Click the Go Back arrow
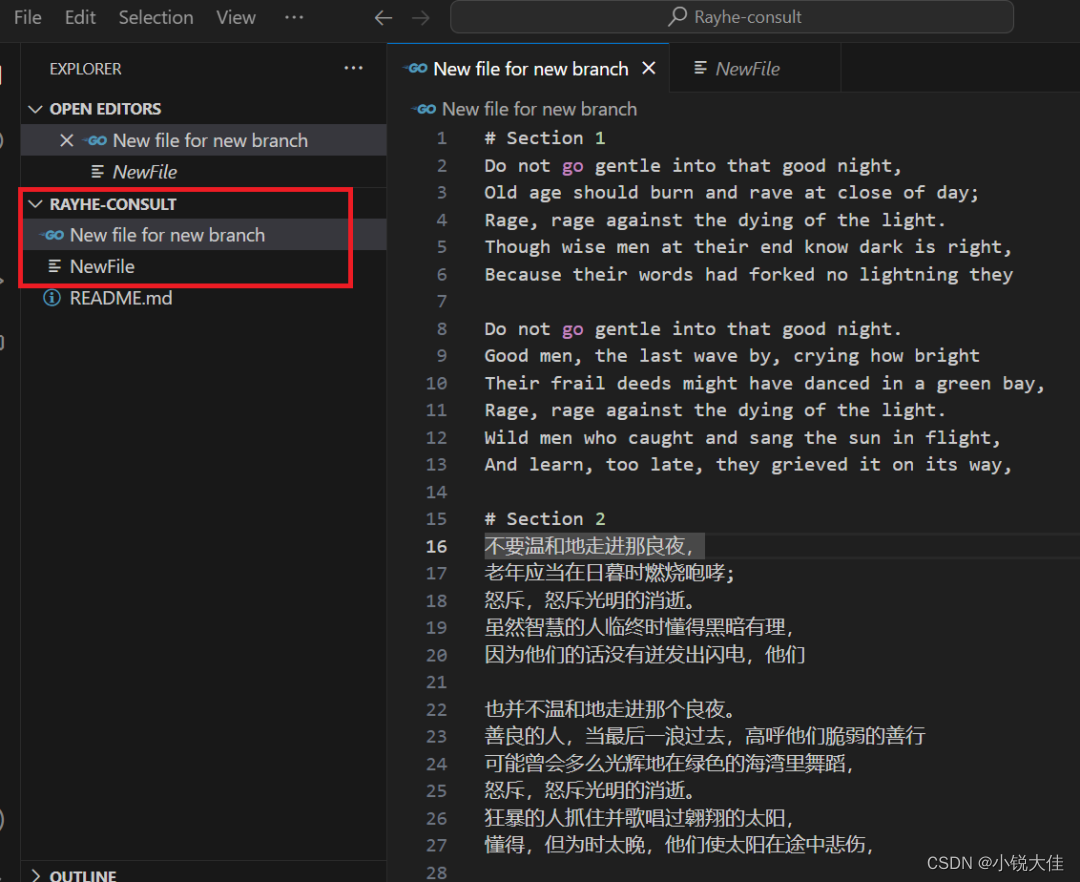The height and width of the screenshot is (882, 1080). 383,18
